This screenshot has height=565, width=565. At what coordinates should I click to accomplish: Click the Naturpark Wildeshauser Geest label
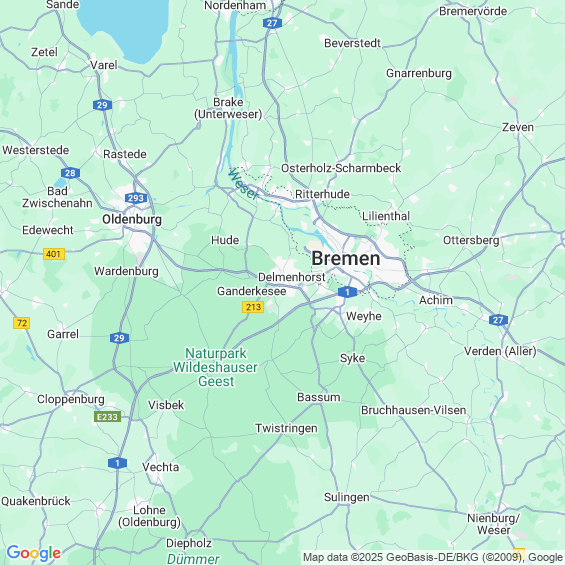tap(215, 367)
